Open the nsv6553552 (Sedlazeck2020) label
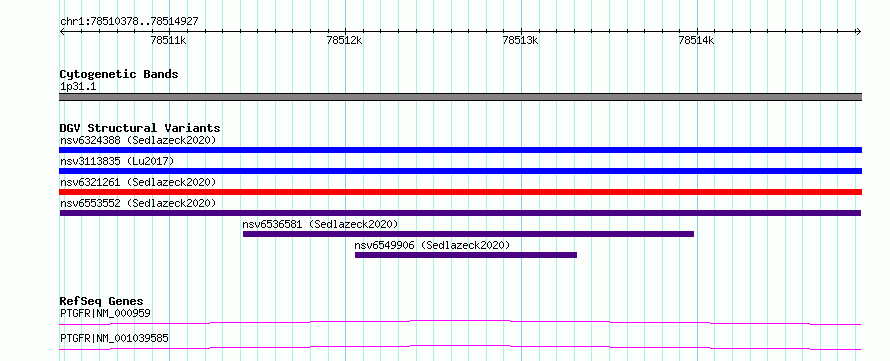Viewport: 890px width, 361px height. coord(138,203)
